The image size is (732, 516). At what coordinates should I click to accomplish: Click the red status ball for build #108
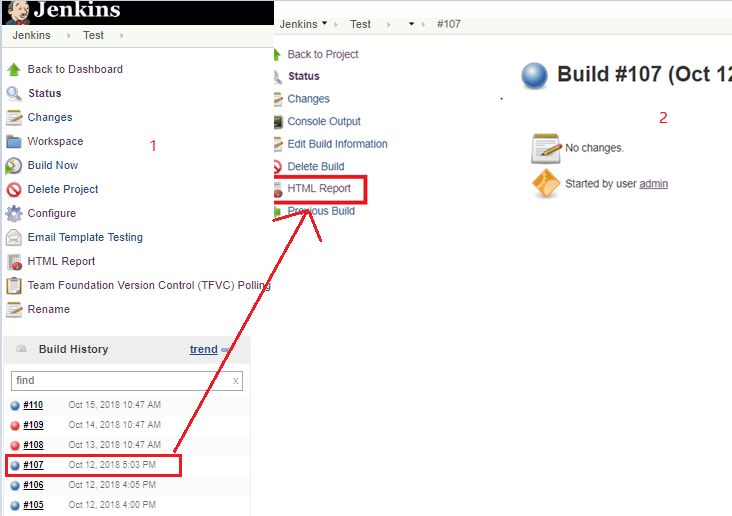click(x=15, y=445)
